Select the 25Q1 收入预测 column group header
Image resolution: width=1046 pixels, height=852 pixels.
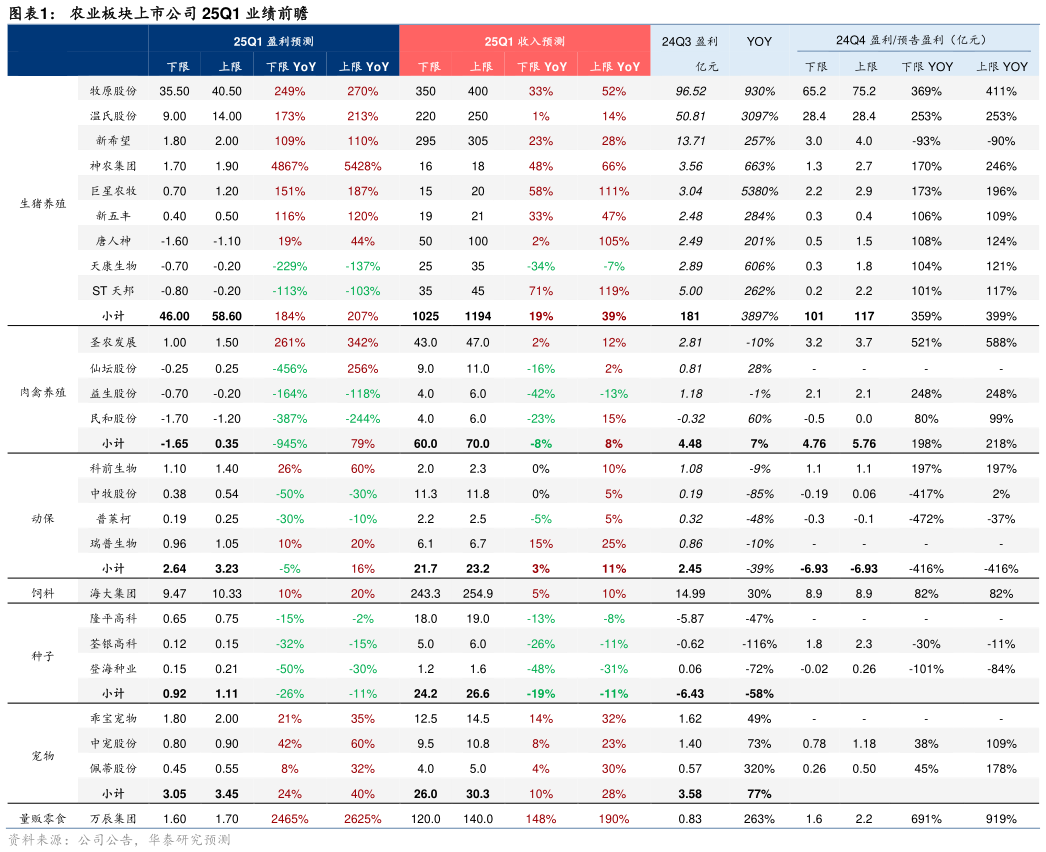click(525, 41)
